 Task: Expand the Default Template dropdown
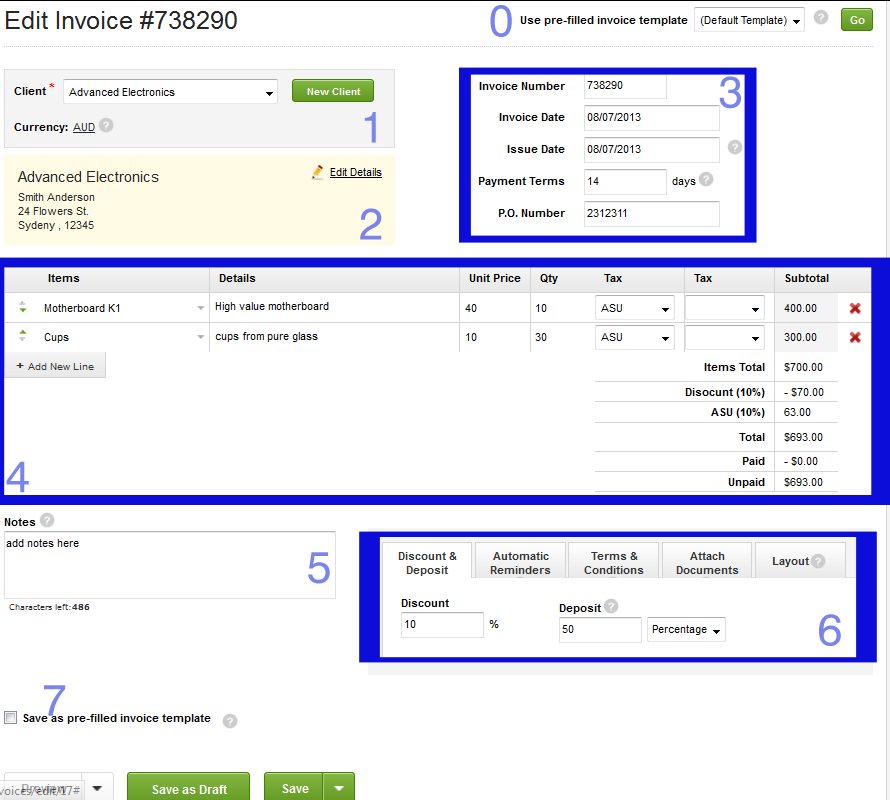[x=749, y=20]
